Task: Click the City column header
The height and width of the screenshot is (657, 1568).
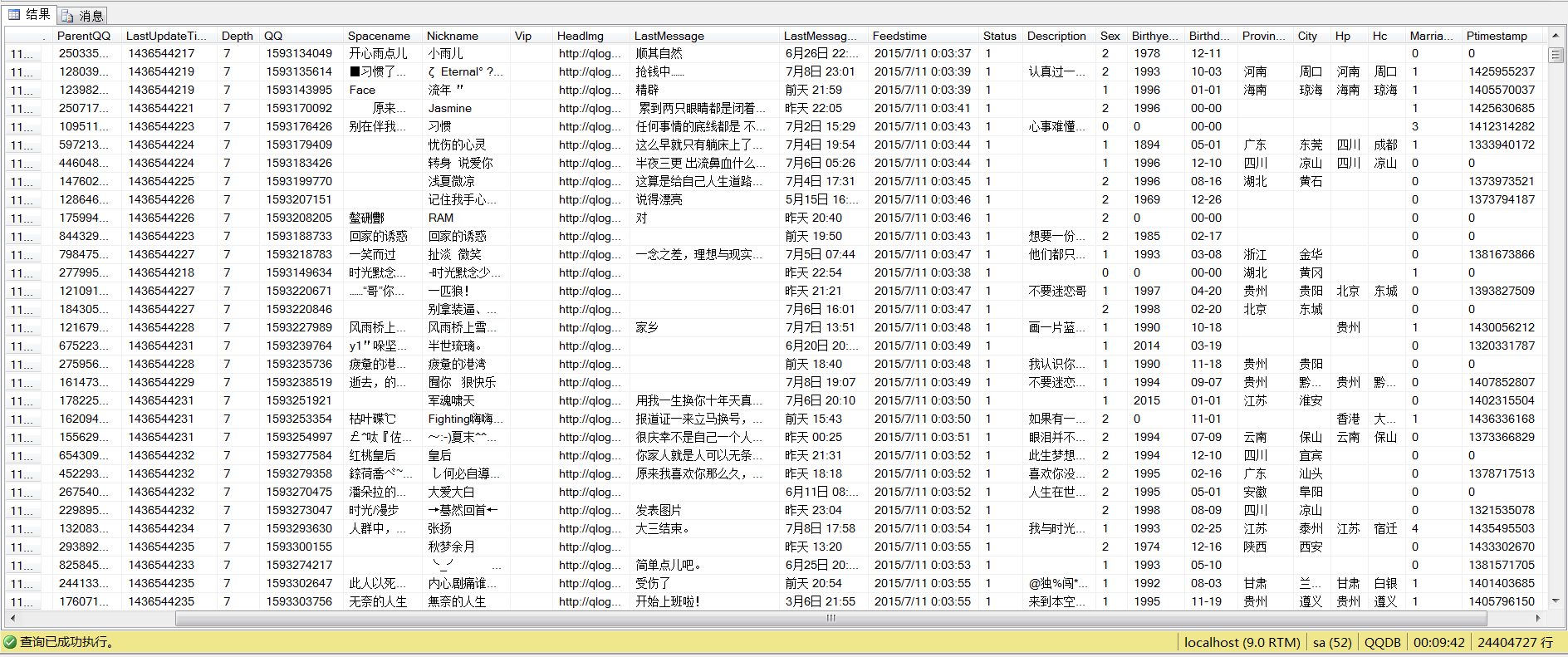Action: (1312, 36)
